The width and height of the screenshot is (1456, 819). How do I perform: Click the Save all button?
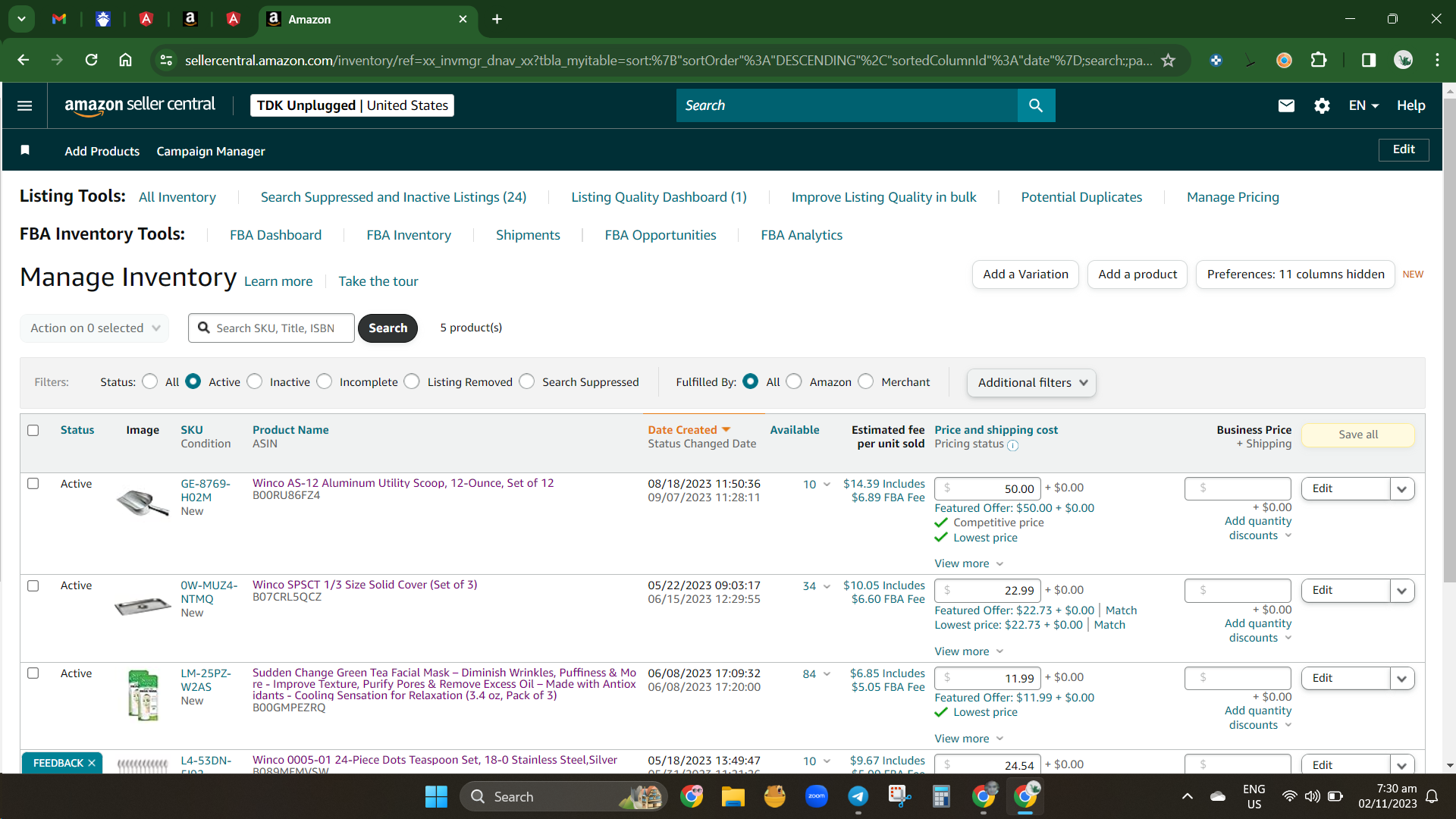click(1358, 435)
